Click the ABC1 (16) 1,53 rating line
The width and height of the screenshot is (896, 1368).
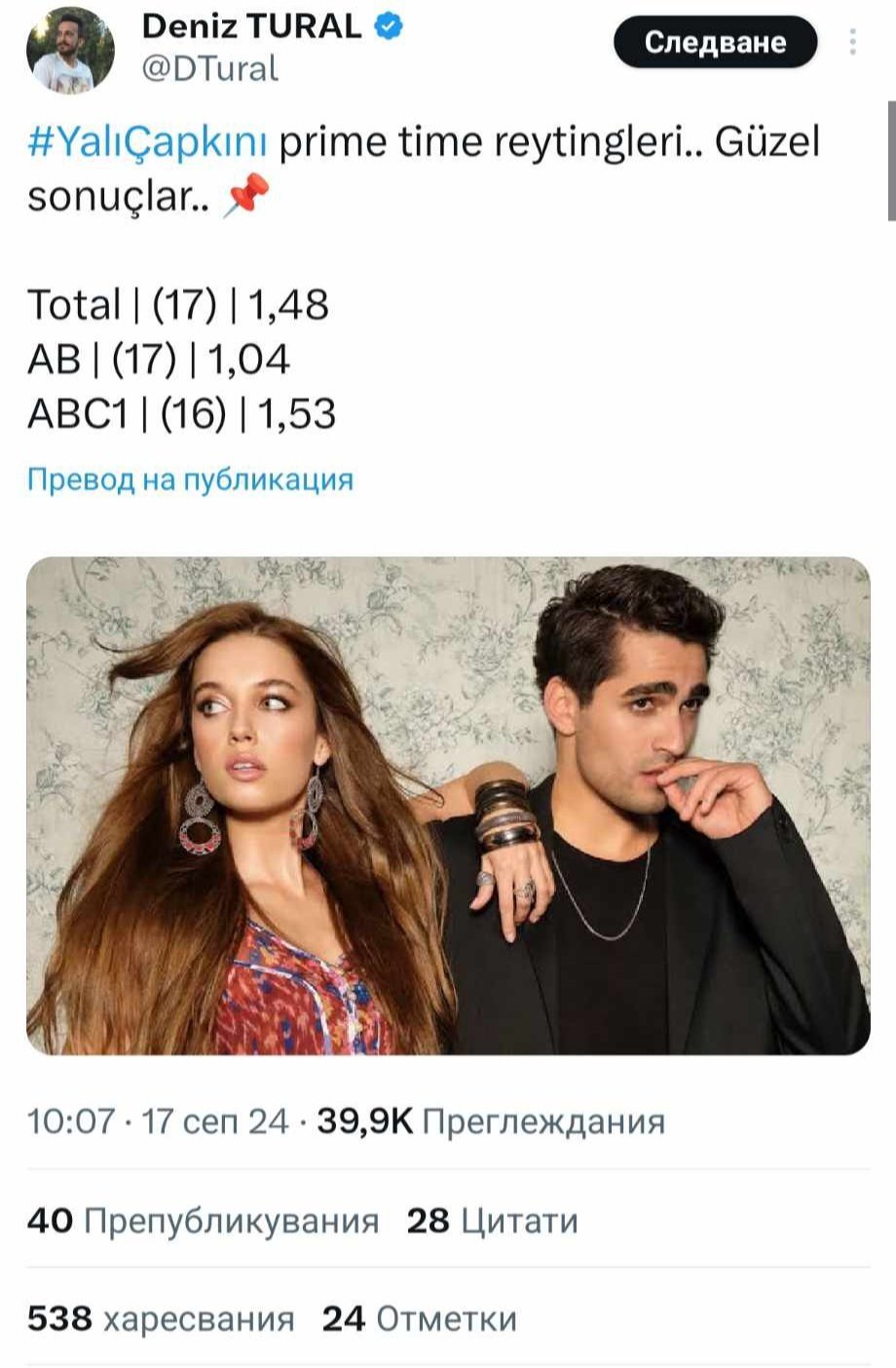[x=181, y=414]
